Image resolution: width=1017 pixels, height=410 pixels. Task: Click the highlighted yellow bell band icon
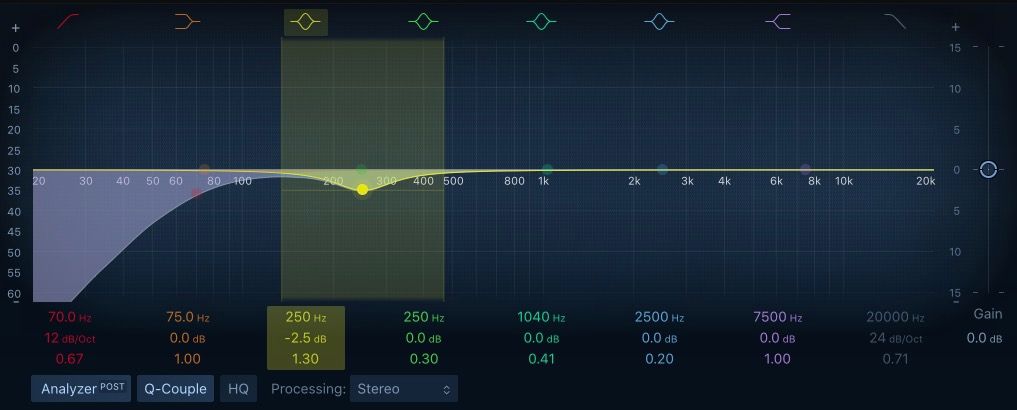tap(306, 21)
